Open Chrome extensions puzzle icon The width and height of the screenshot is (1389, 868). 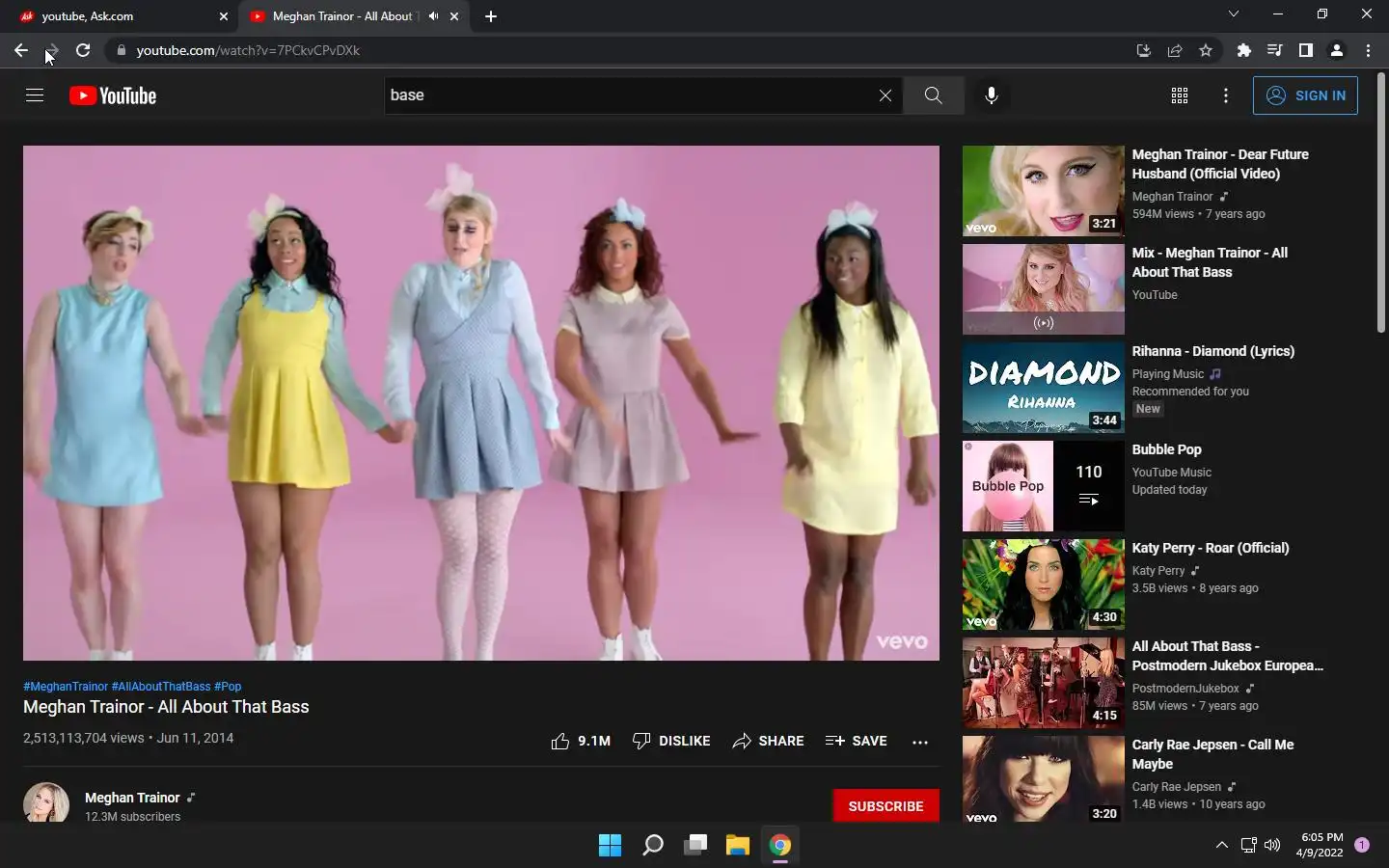1243,50
